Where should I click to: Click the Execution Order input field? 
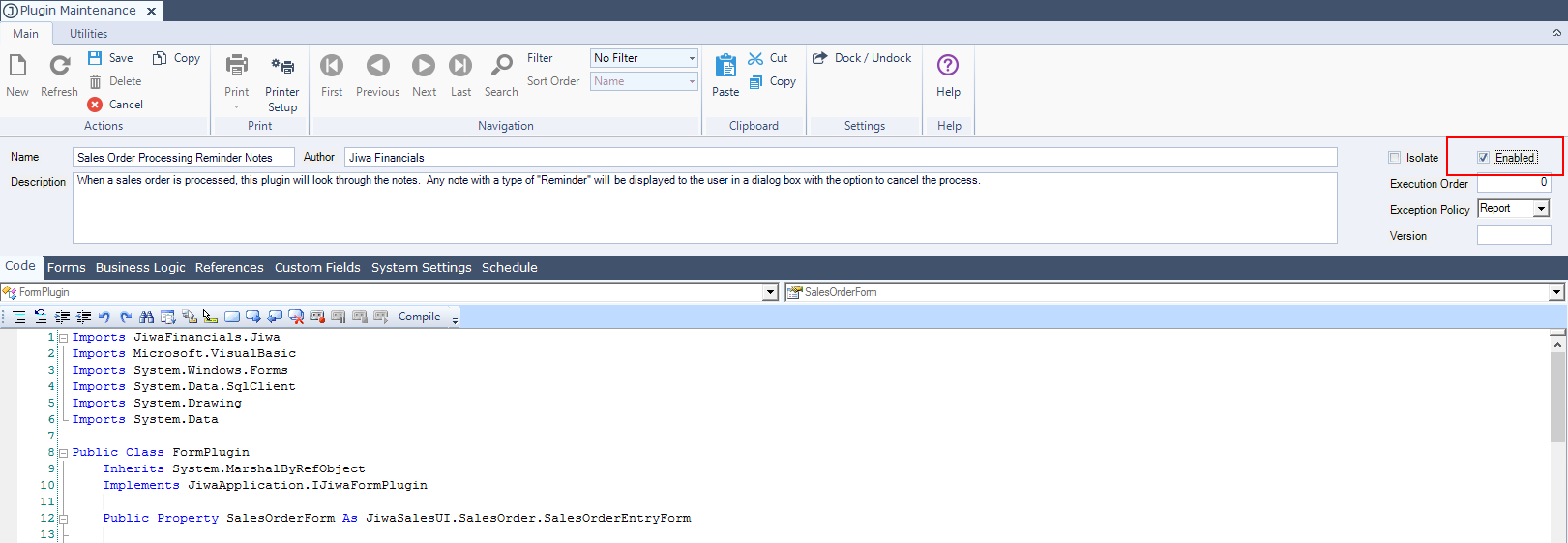coord(1513,183)
